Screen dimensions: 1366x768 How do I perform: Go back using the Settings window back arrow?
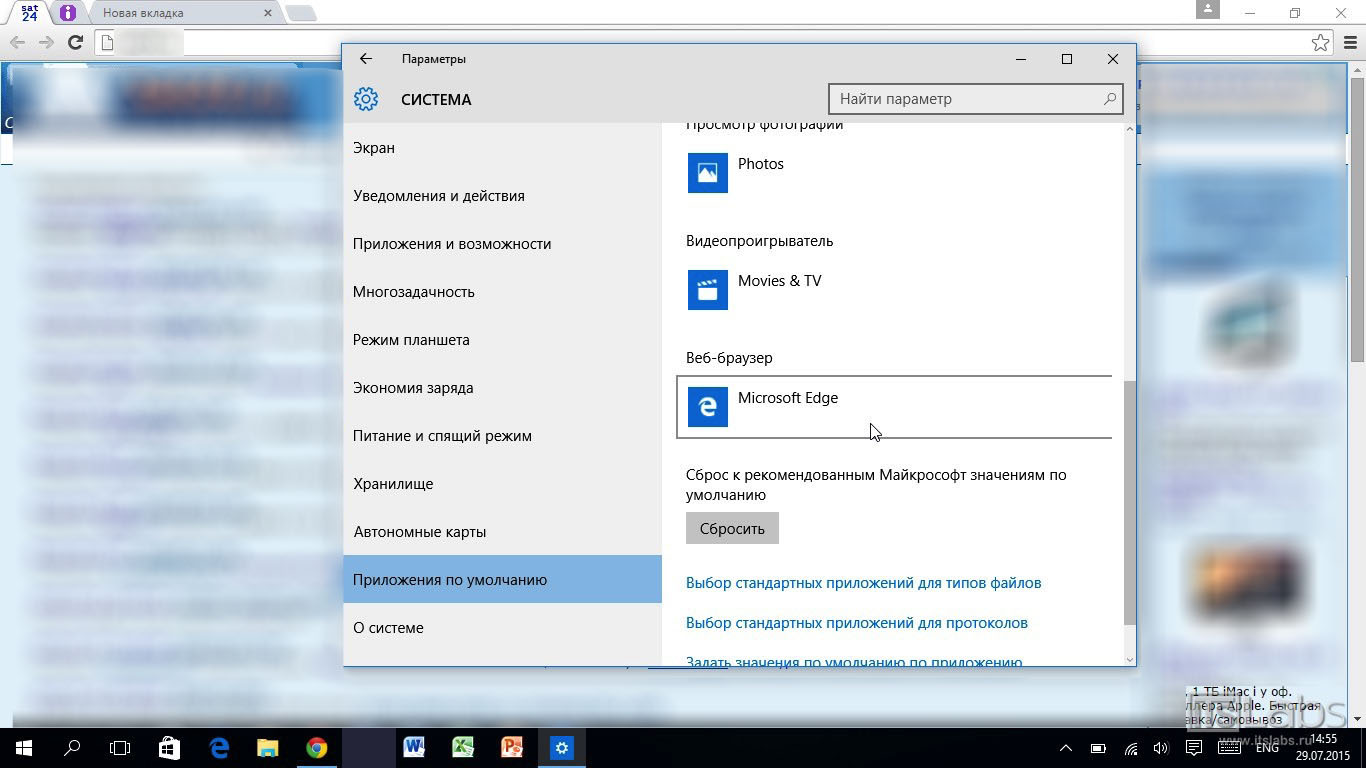[366, 59]
